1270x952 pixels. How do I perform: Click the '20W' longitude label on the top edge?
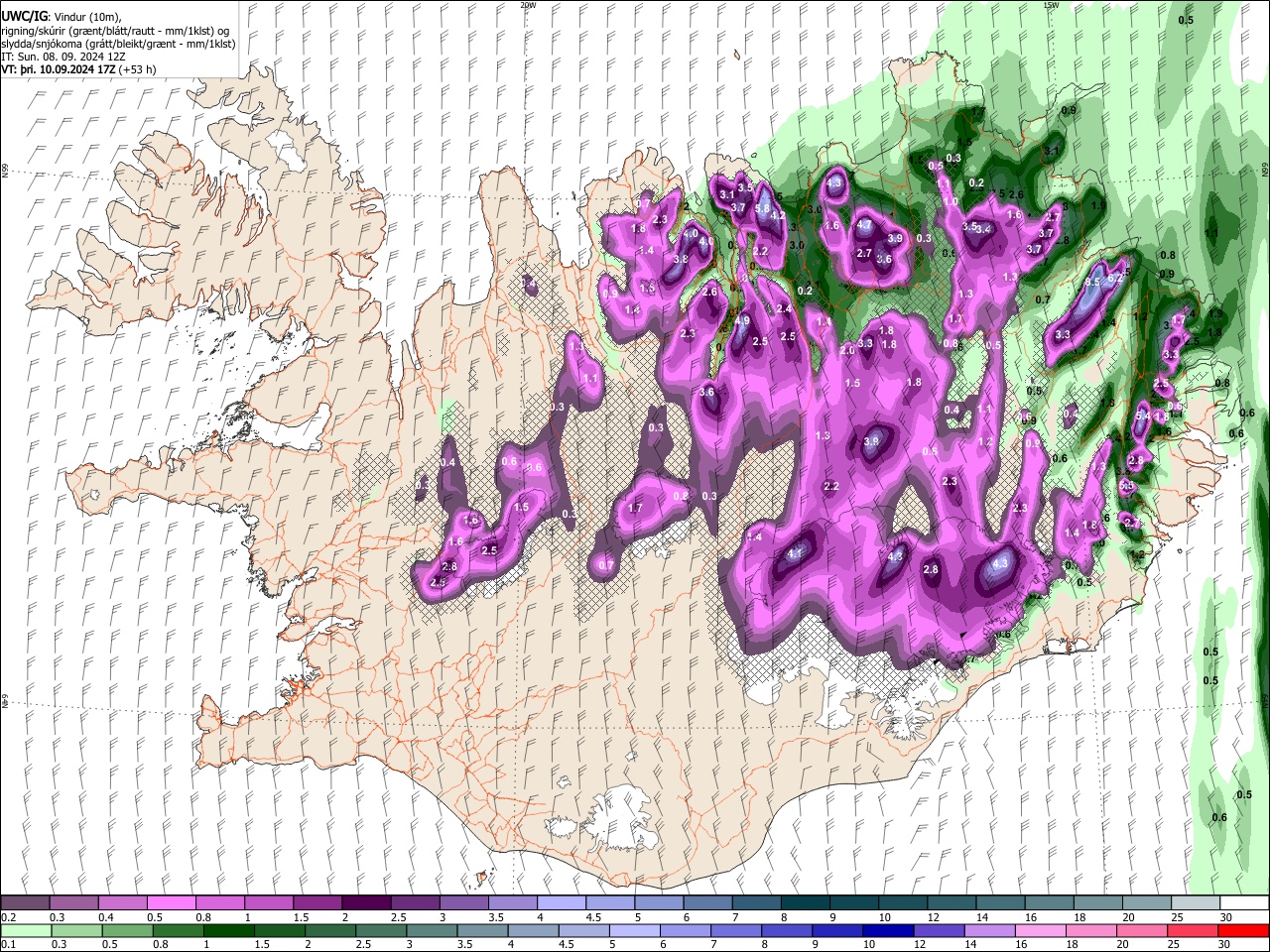pos(527,5)
